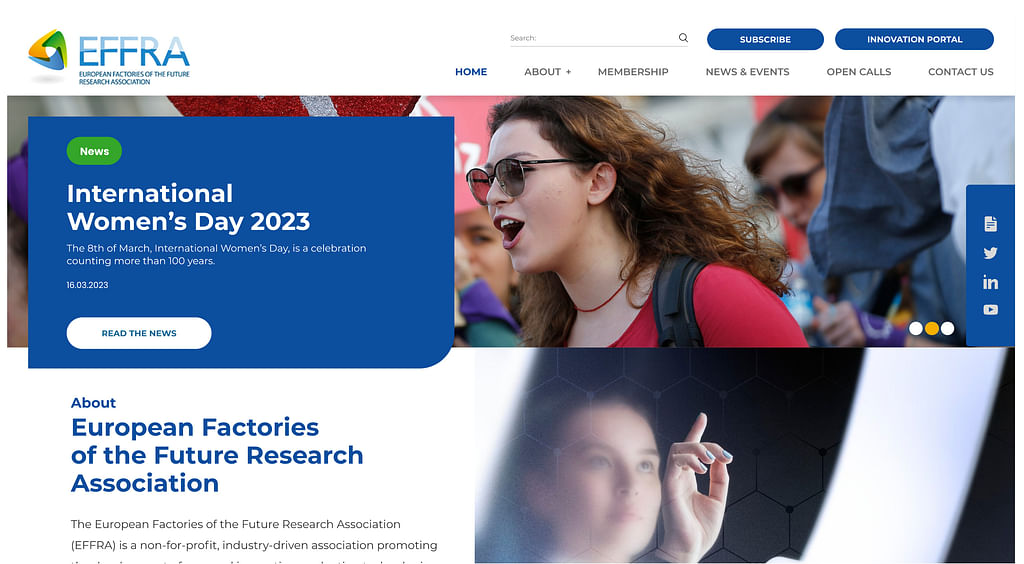This screenshot has height=564, width=1024.
Task: Click the EFFRA logo
Action: (x=108, y=57)
